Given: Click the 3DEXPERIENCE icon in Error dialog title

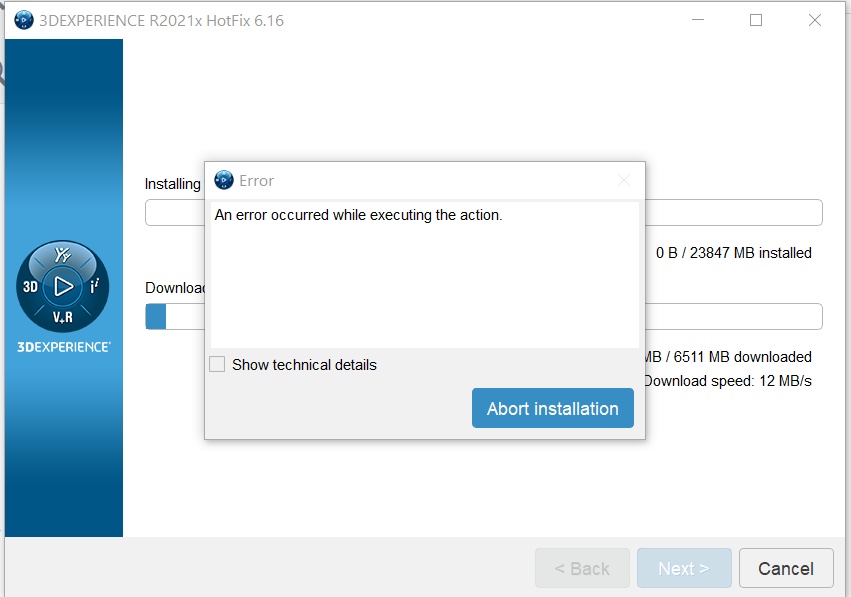Looking at the screenshot, I should (x=224, y=180).
